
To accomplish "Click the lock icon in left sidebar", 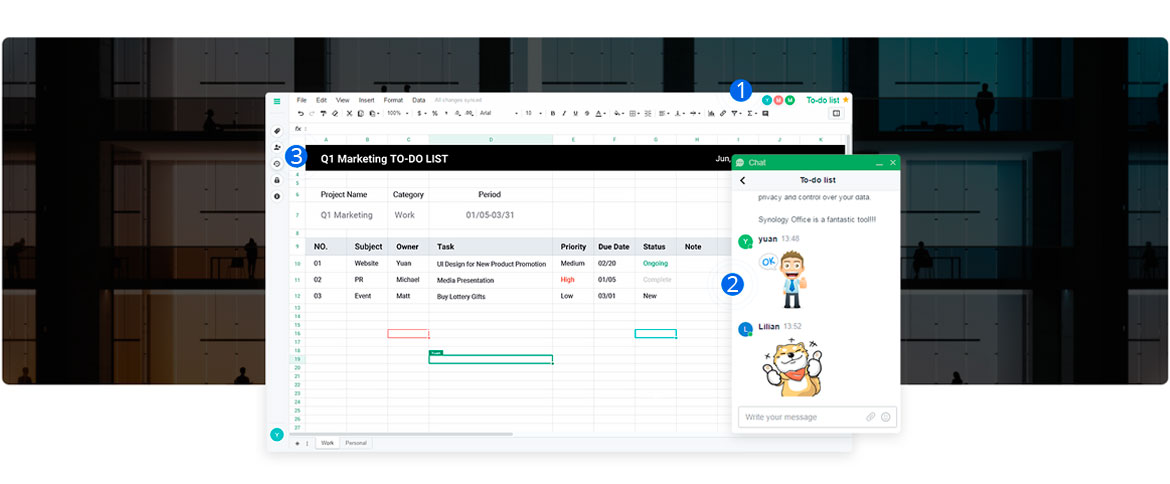I will pyautogui.click(x=277, y=180).
